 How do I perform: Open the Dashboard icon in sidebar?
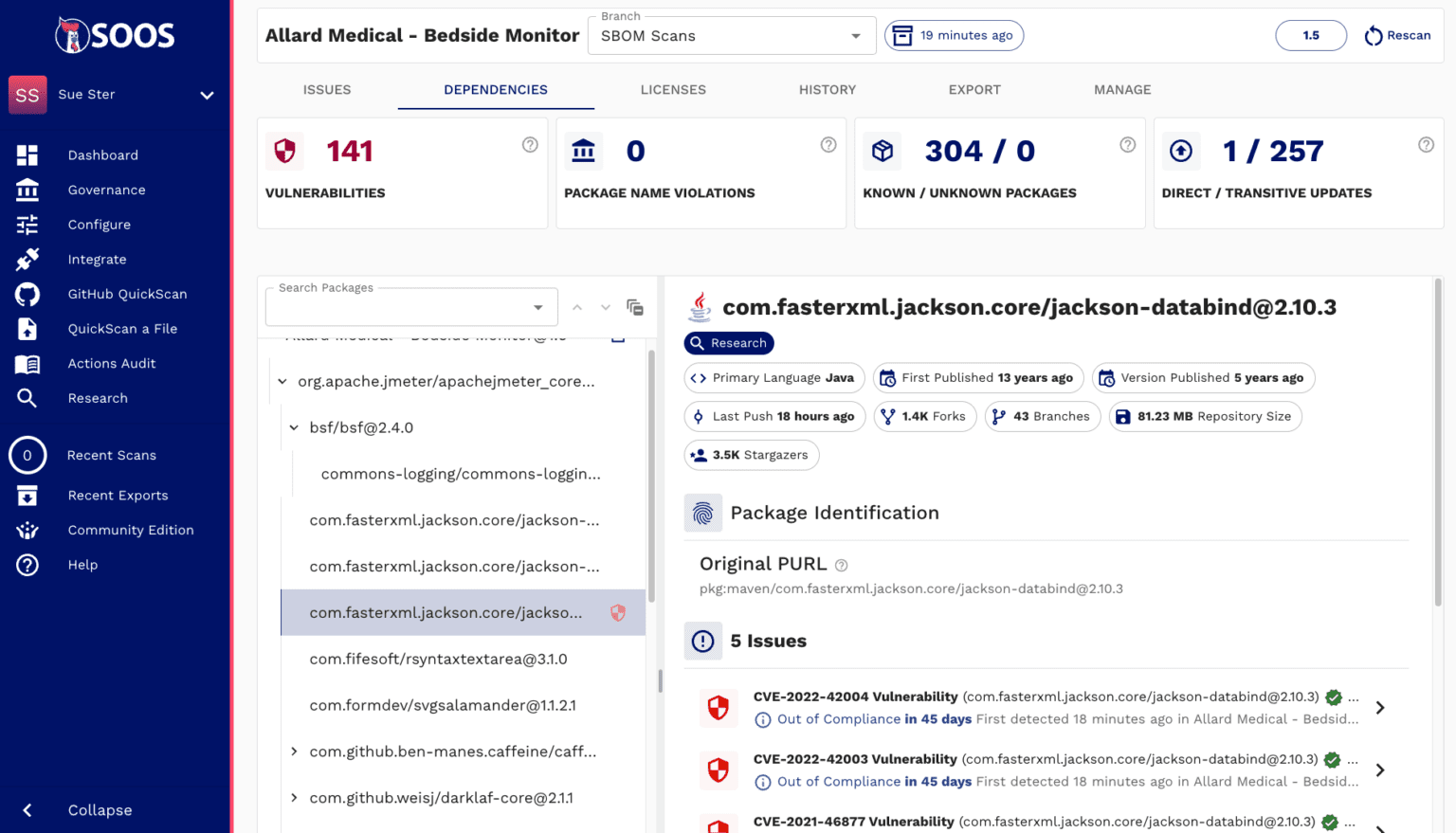click(x=27, y=155)
